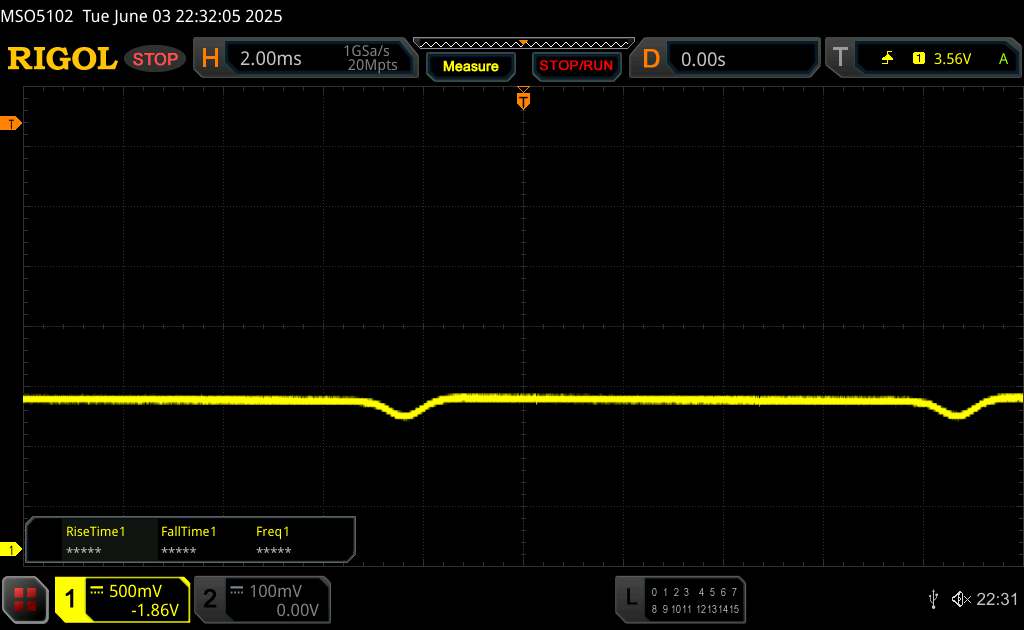Click the RIGOL logo
This screenshot has height=630, width=1024.
click(x=62, y=59)
